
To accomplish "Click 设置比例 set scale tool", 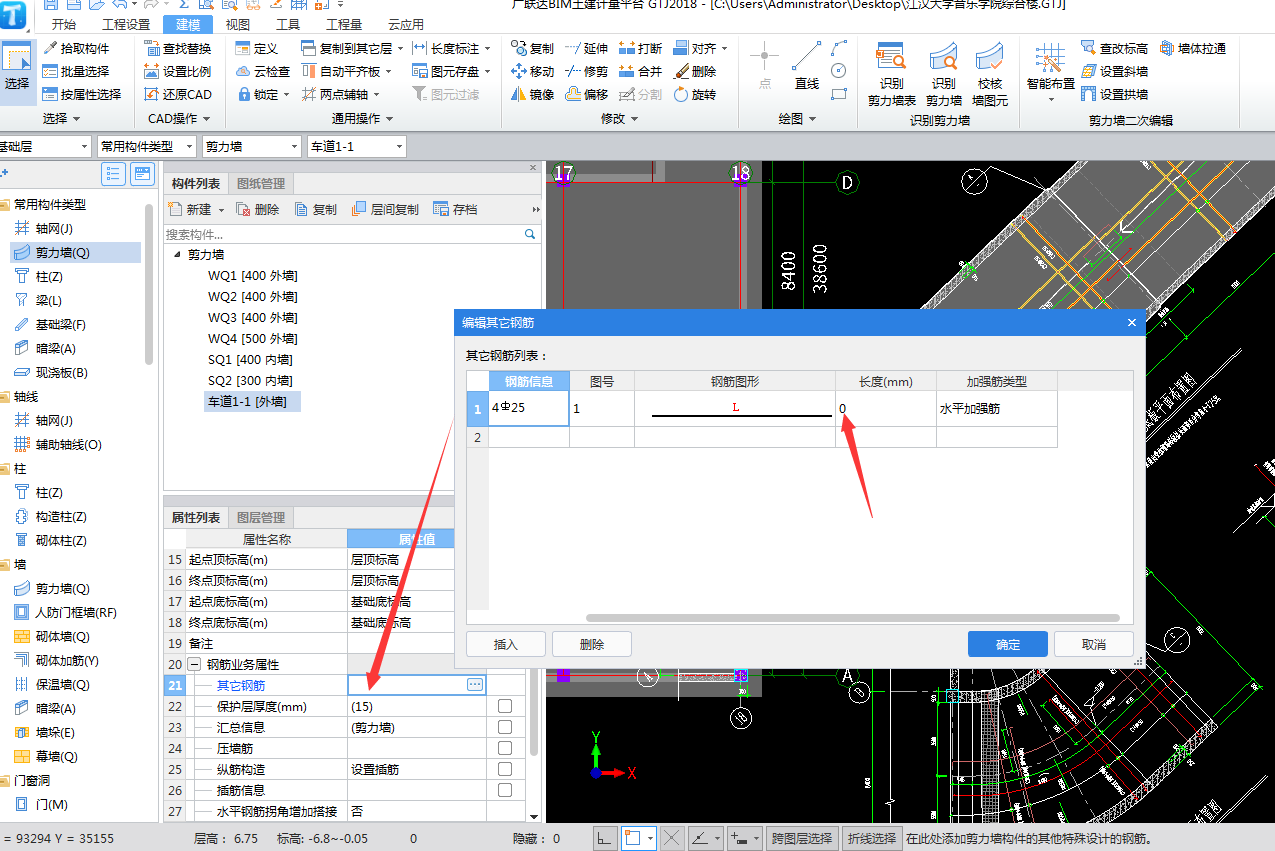I will [178, 71].
